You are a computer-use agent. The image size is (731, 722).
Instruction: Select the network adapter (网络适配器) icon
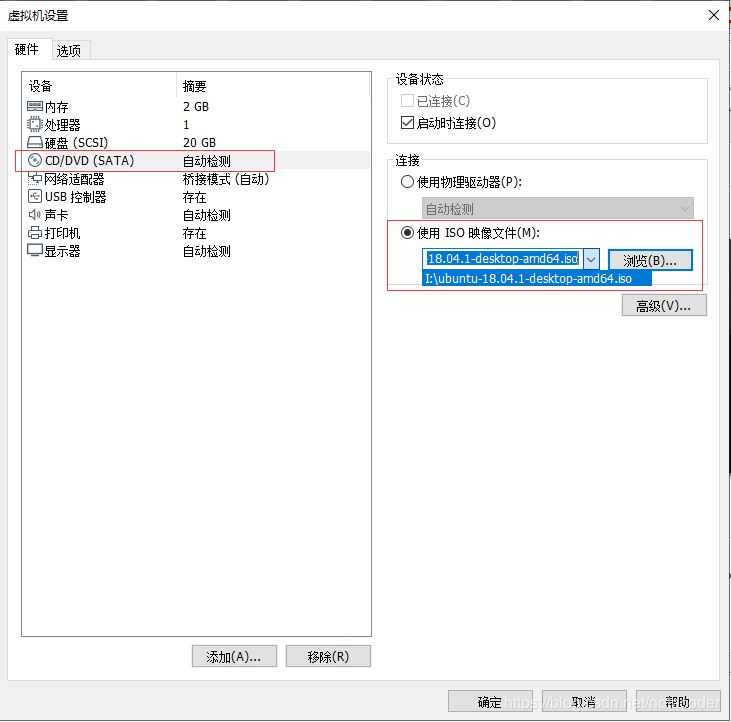tap(35, 179)
